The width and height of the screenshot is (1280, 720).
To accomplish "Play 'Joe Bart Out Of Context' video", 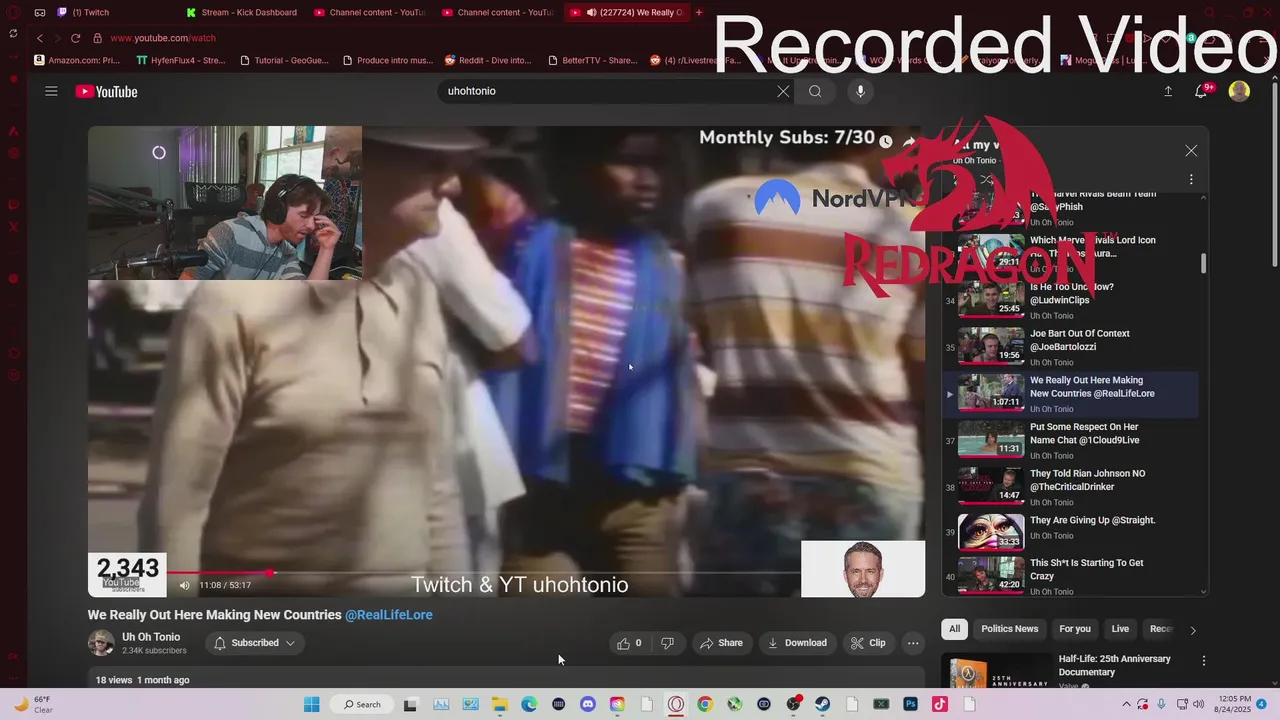I will pyautogui.click(x=1070, y=348).
